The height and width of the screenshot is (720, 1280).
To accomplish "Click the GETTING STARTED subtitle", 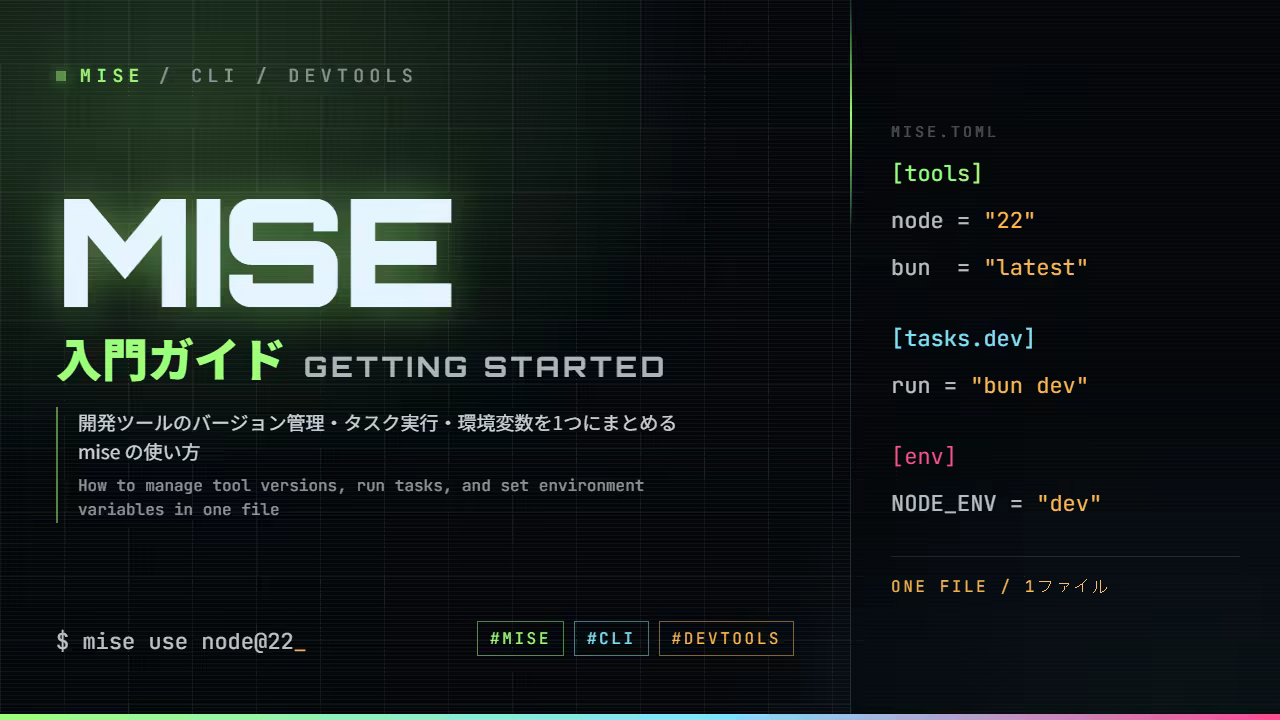I will tap(484, 367).
